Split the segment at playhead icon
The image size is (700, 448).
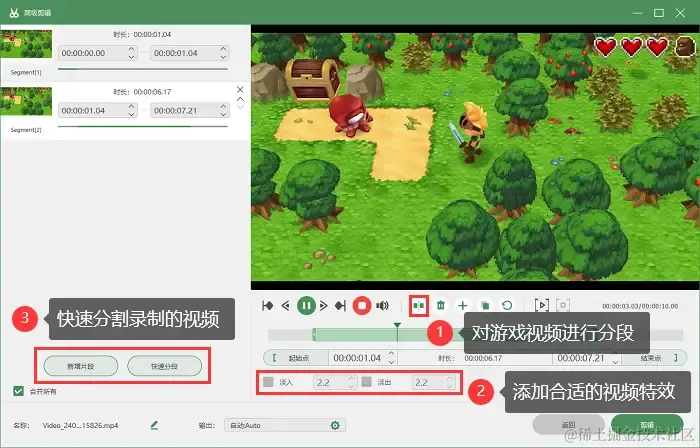[x=419, y=306]
